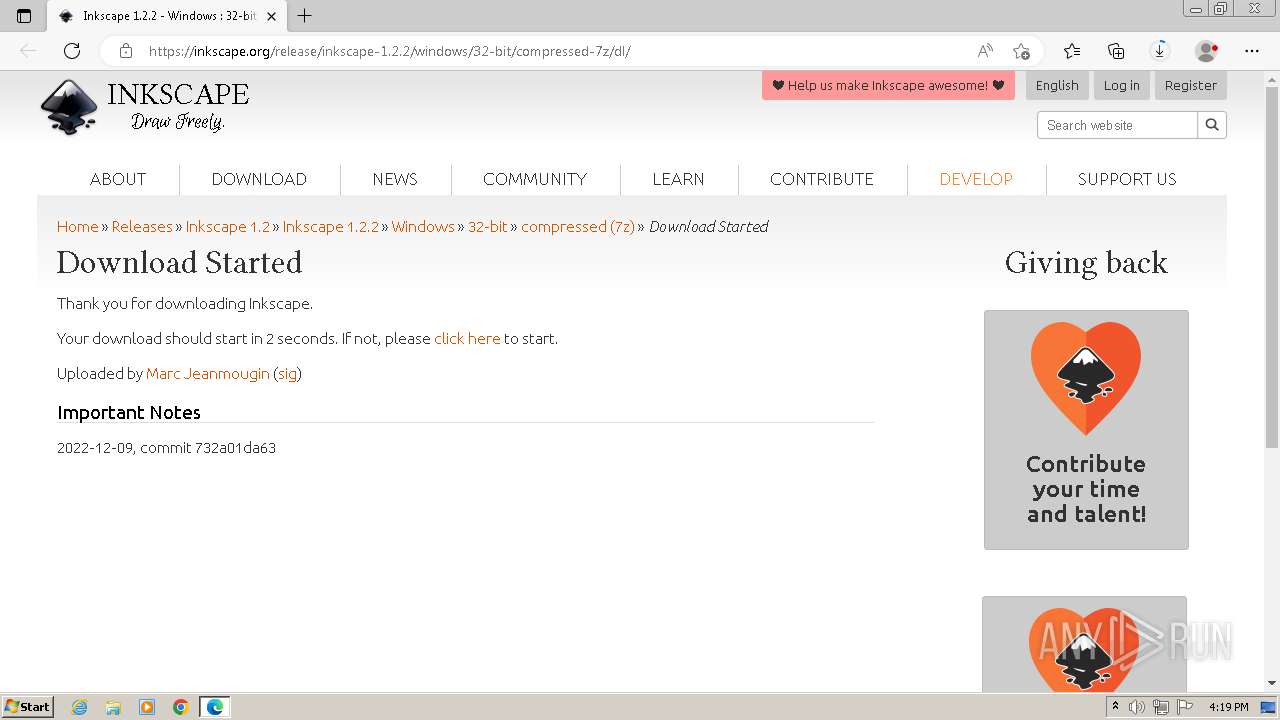
Task: Switch to the Edge taskbar button
Action: click(215, 707)
